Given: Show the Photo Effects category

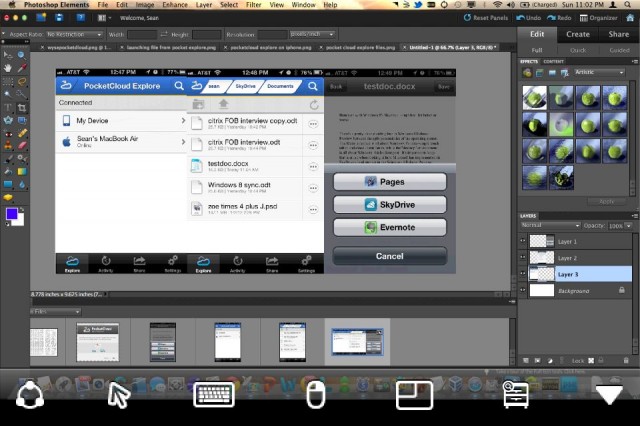Looking at the screenshot, I should coord(552,73).
